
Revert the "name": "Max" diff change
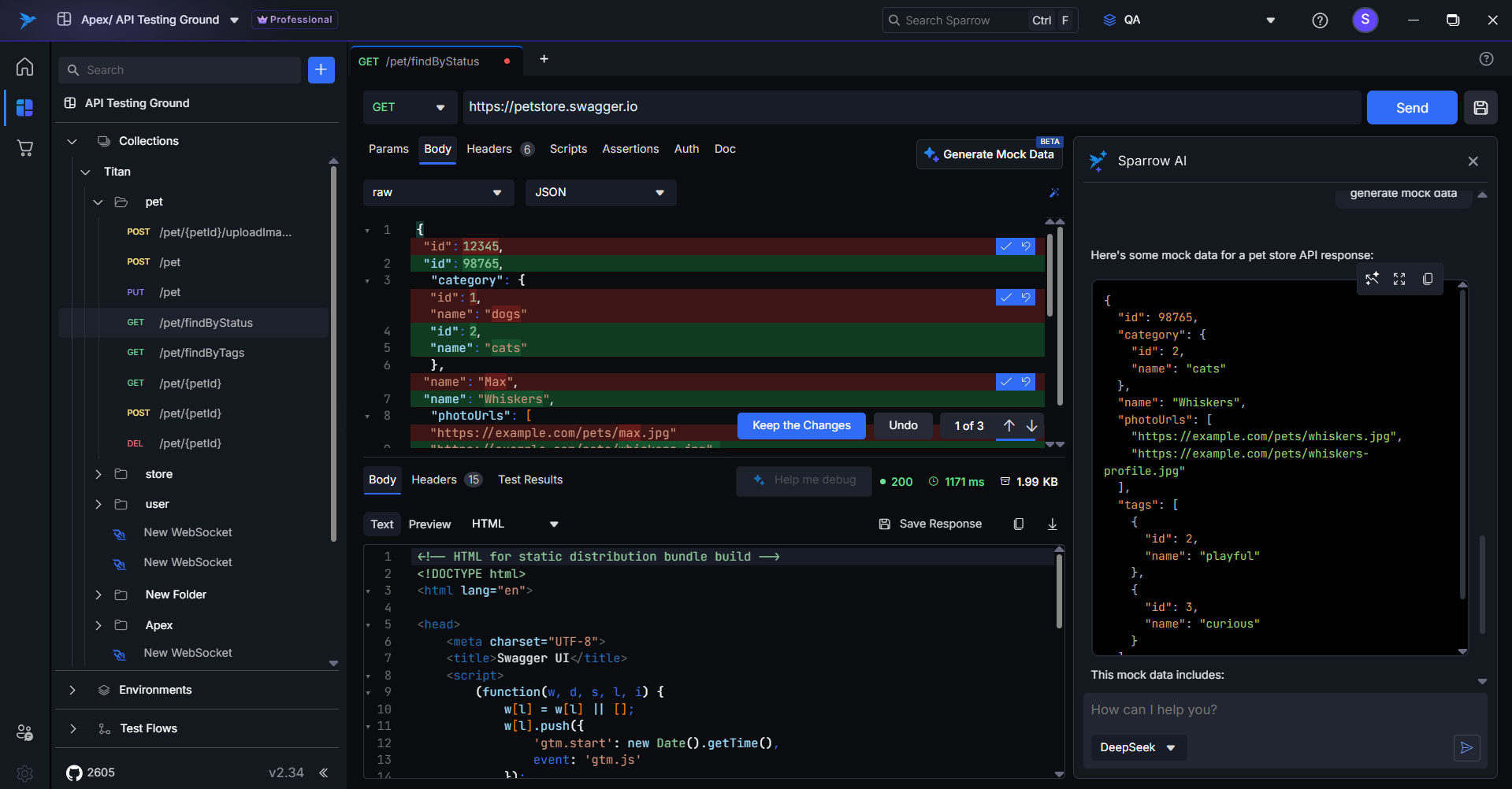click(1026, 382)
